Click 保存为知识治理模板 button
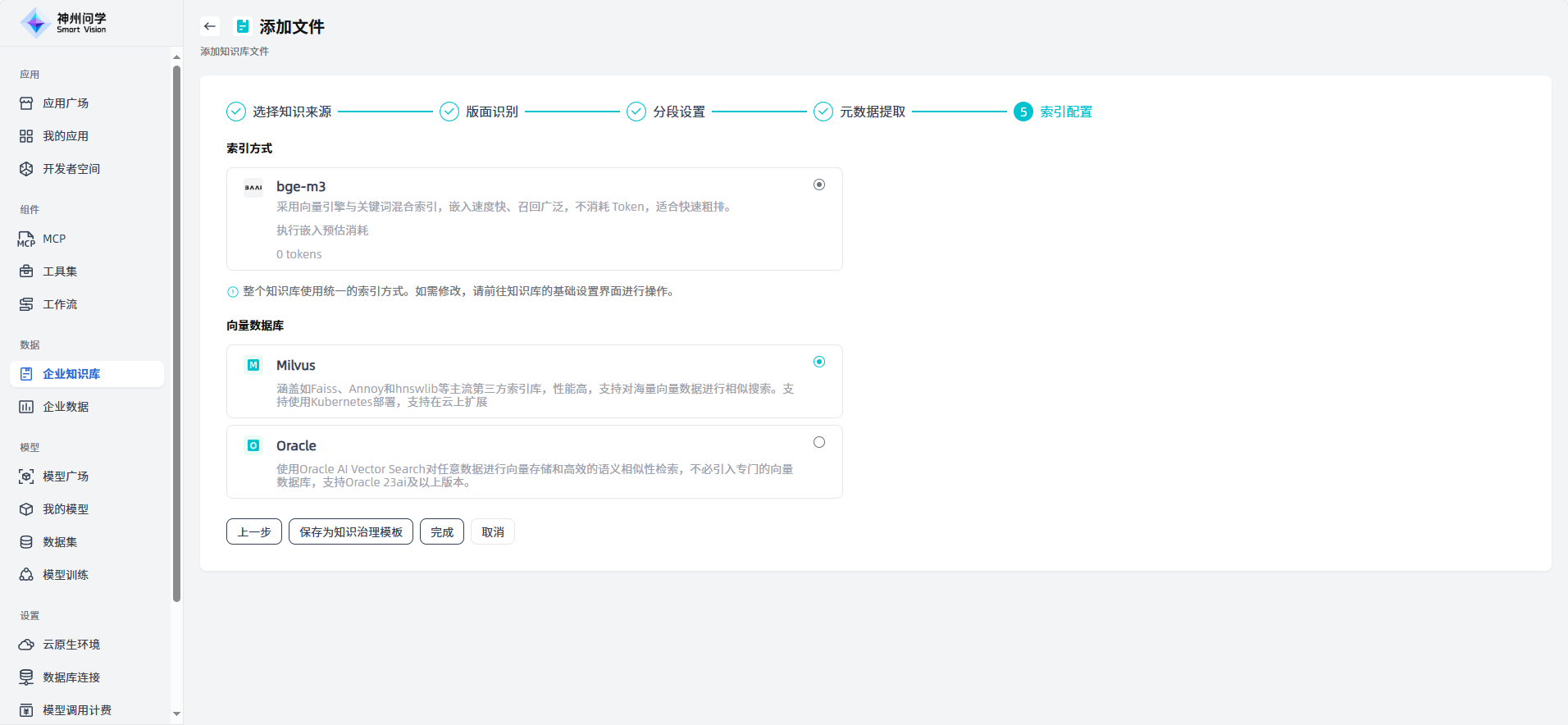Viewport: 1568px width, 725px height. (351, 531)
